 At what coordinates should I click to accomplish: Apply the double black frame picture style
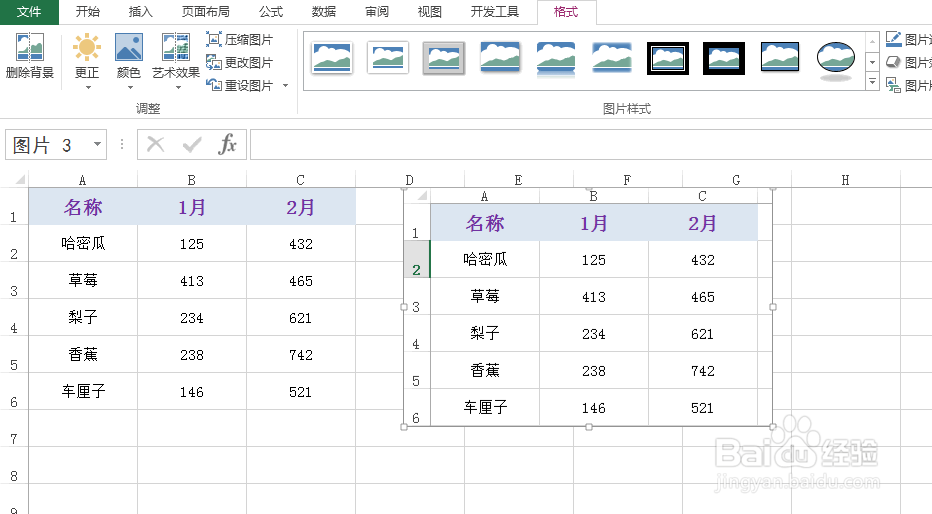(x=668, y=58)
